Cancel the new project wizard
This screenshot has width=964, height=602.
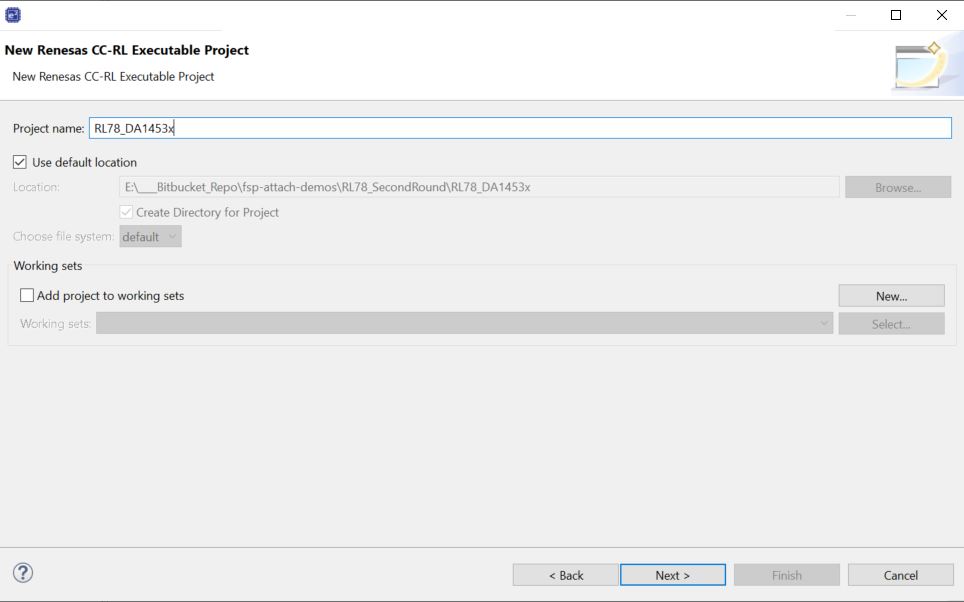tap(901, 575)
